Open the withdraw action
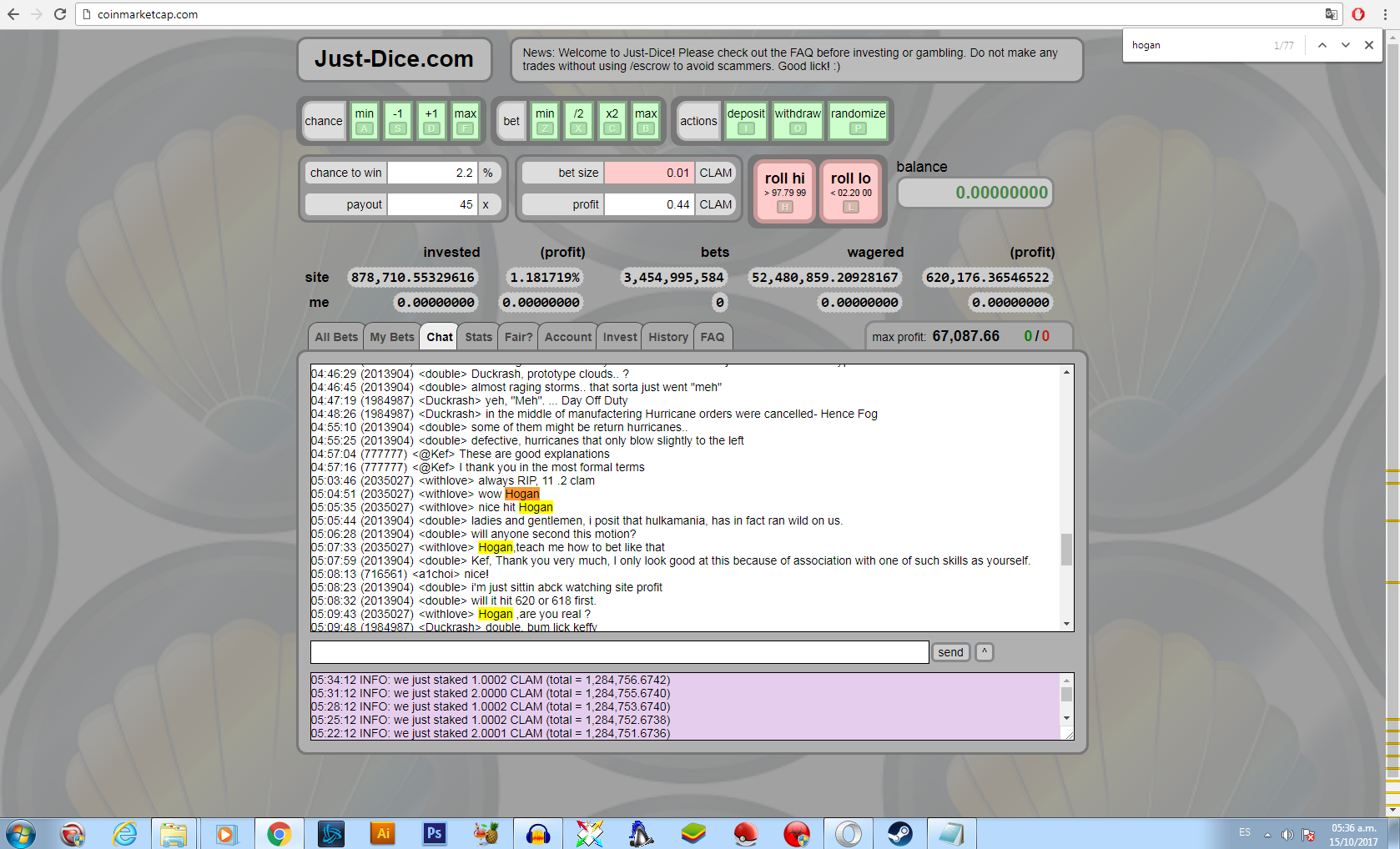1400x849 pixels. (798, 121)
